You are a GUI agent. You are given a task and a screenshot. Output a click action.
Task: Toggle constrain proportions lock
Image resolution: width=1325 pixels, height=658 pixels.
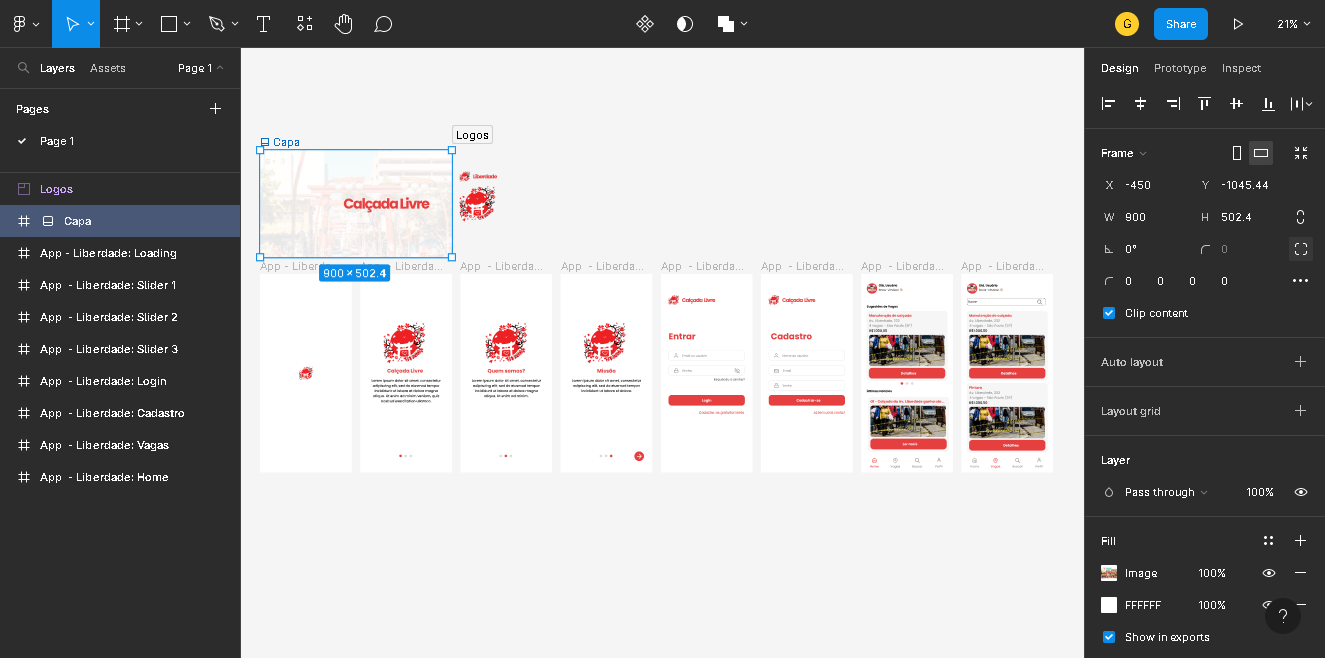click(1301, 217)
